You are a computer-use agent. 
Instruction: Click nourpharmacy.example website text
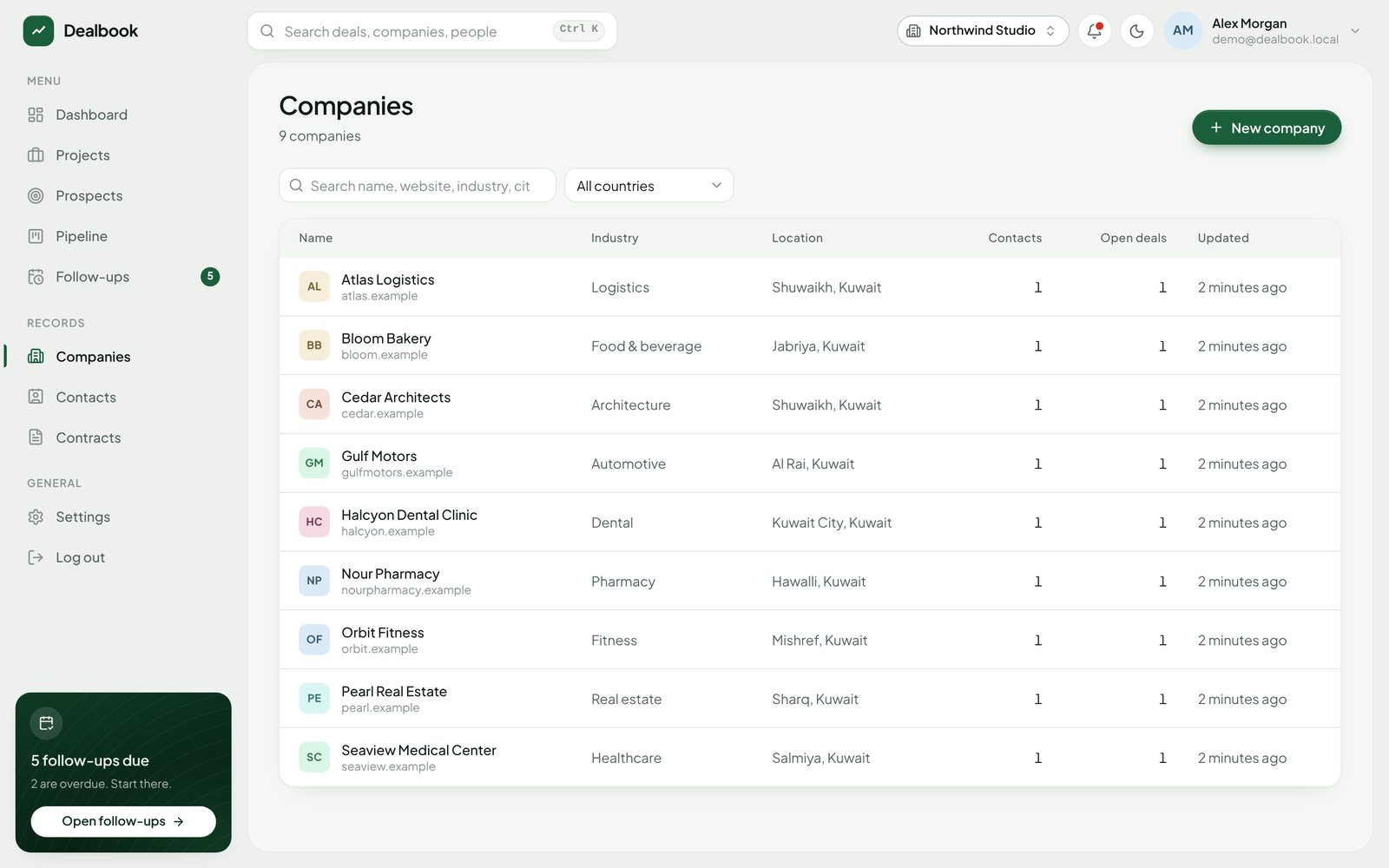pos(406,590)
